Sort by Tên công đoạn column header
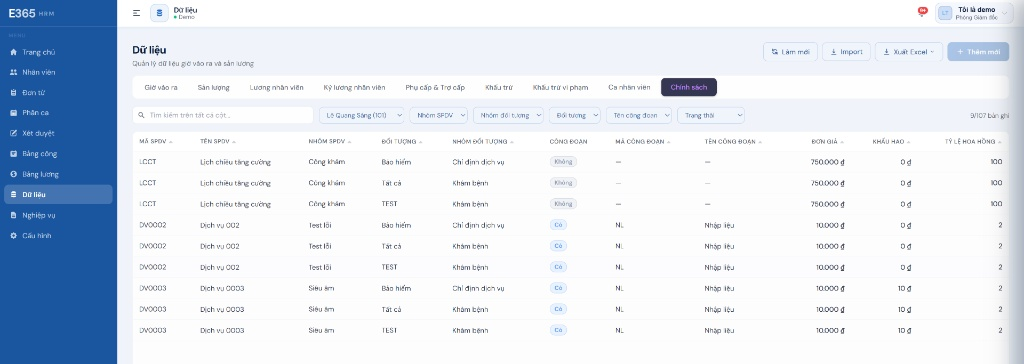The width and height of the screenshot is (1024, 364). pos(733,141)
